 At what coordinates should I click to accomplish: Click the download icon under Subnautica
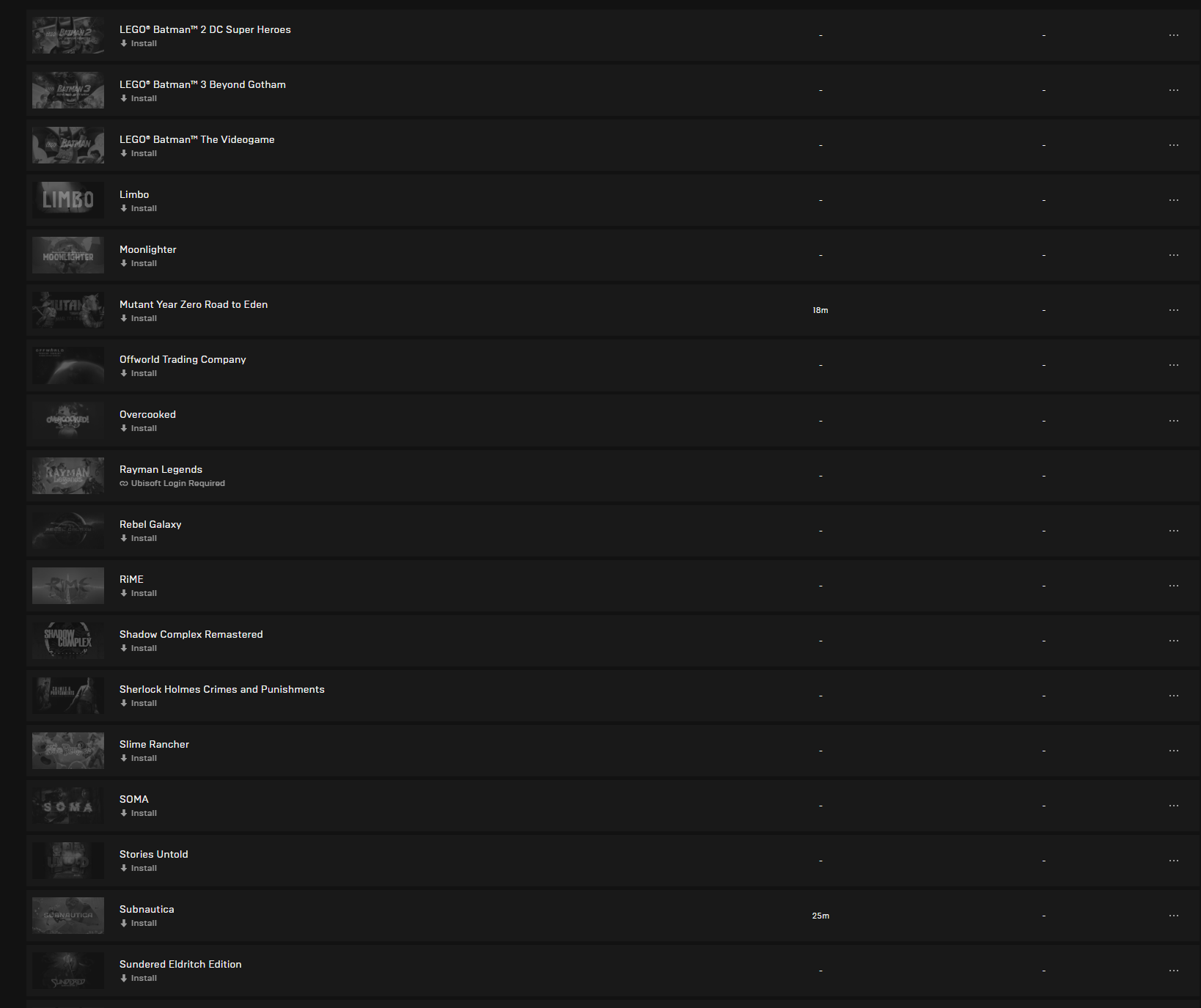[124, 923]
